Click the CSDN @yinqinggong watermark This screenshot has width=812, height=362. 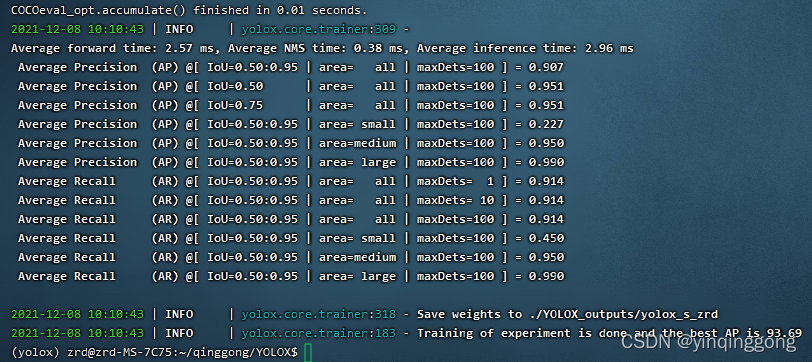709,342
